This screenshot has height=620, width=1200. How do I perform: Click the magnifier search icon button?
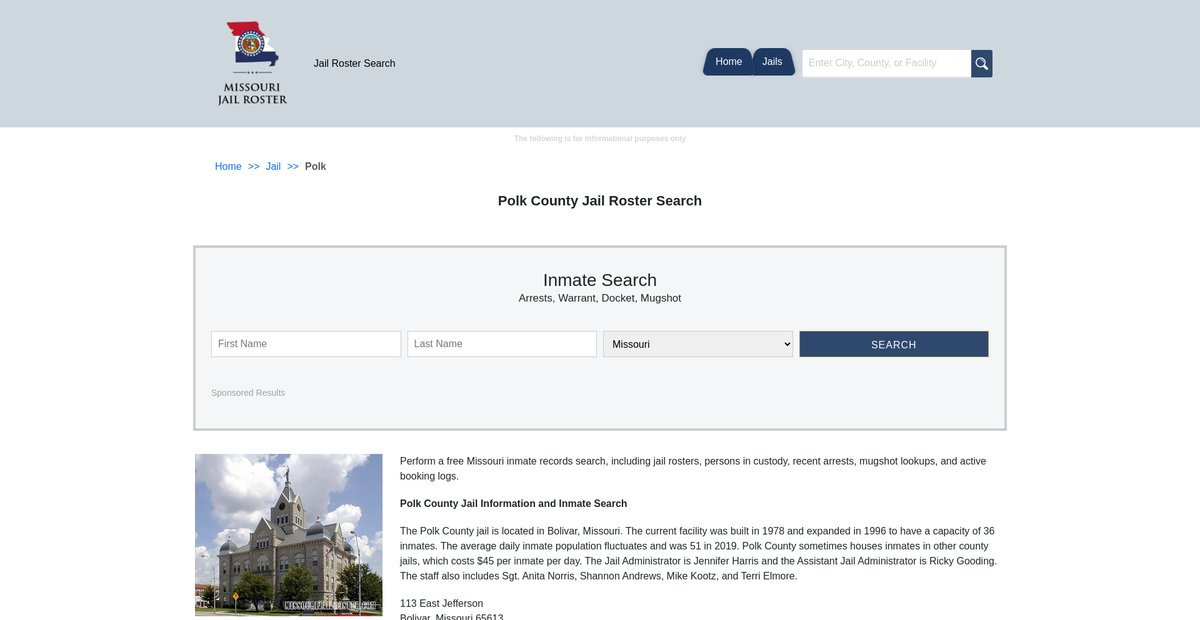pyautogui.click(x=982, y=63)
